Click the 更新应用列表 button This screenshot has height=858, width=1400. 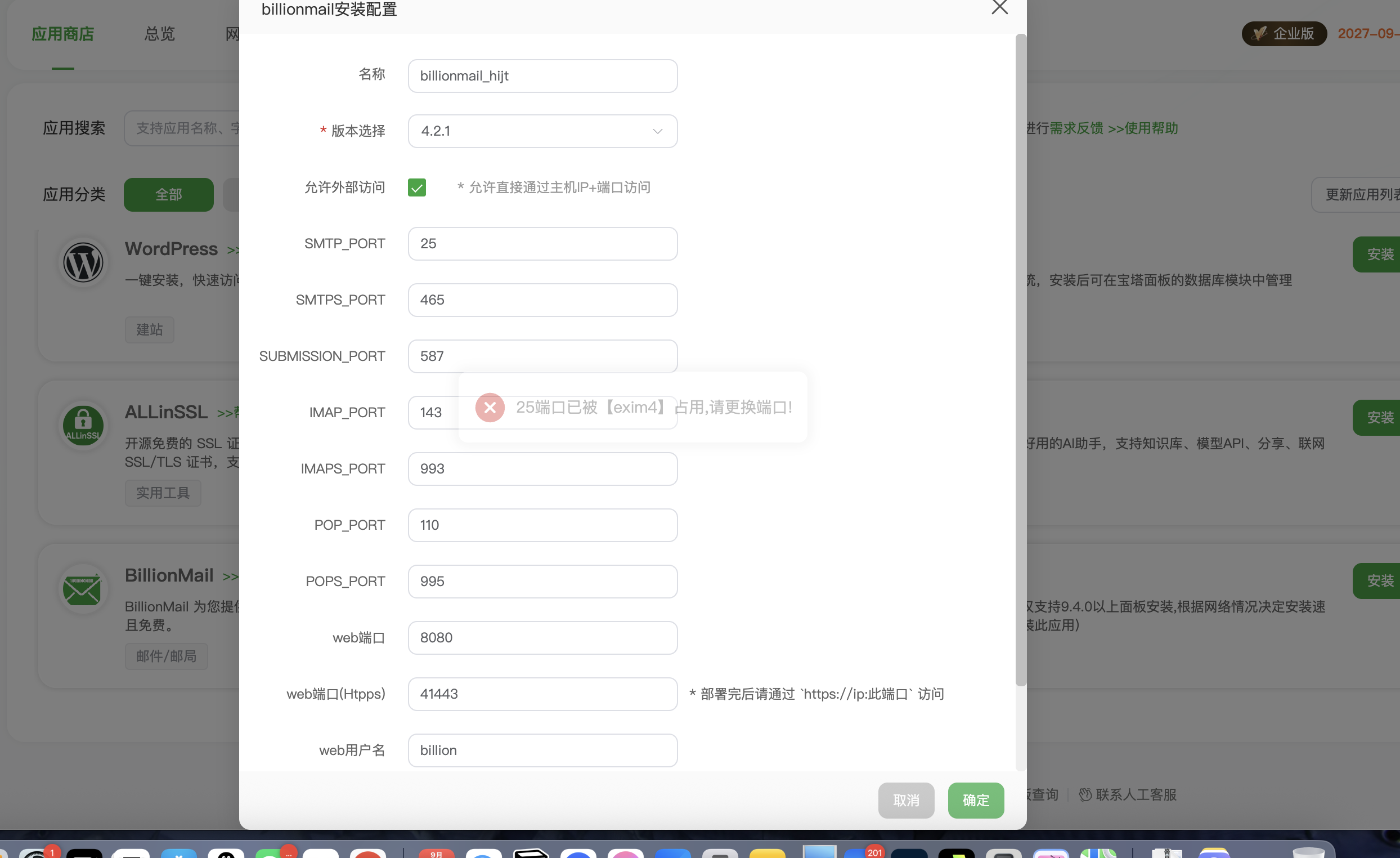click(1357, 194)
